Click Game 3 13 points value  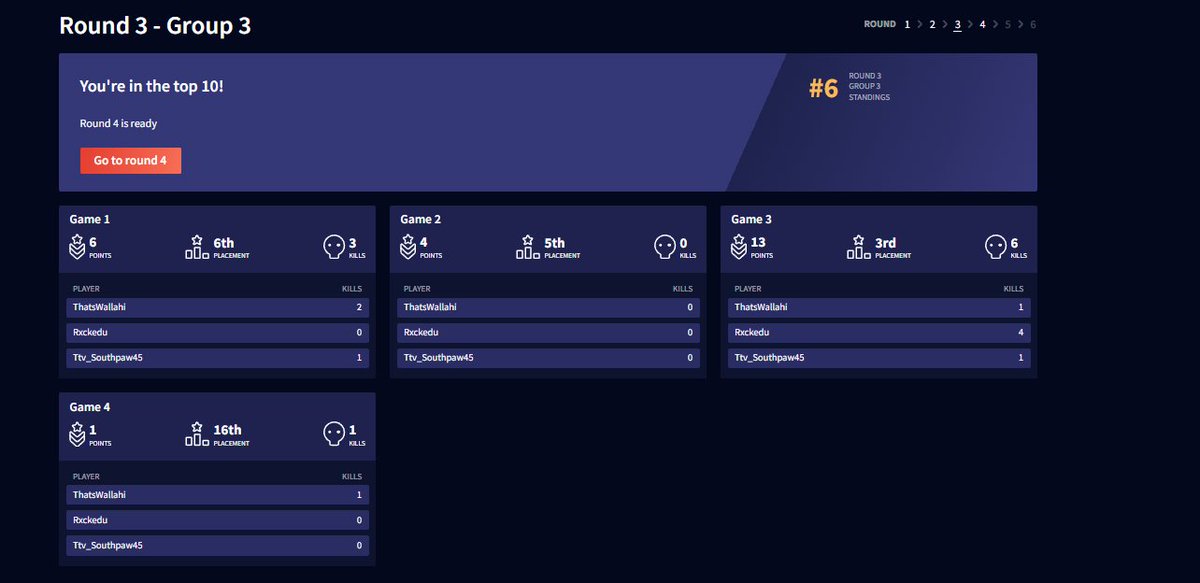758,242
